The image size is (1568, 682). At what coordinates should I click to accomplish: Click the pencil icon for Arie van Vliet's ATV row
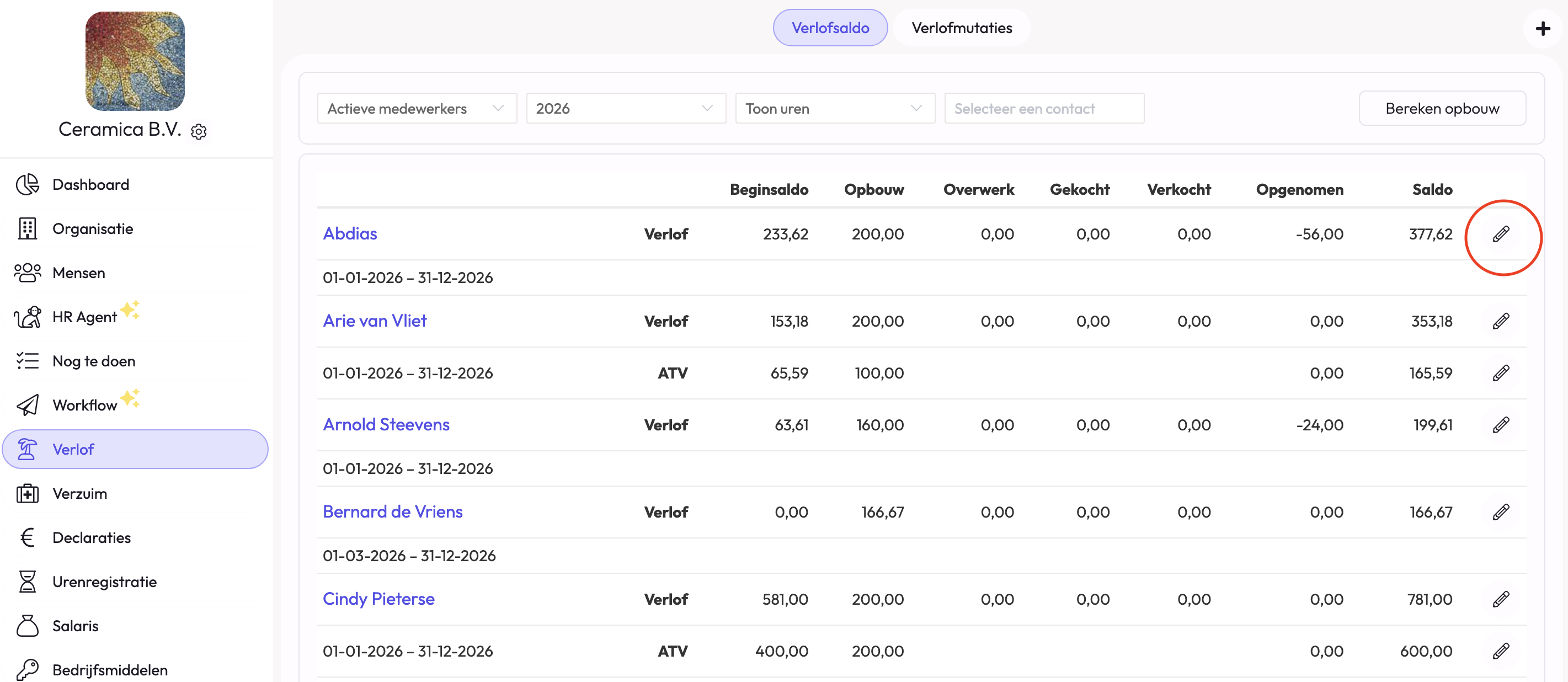pos(1501,372)
